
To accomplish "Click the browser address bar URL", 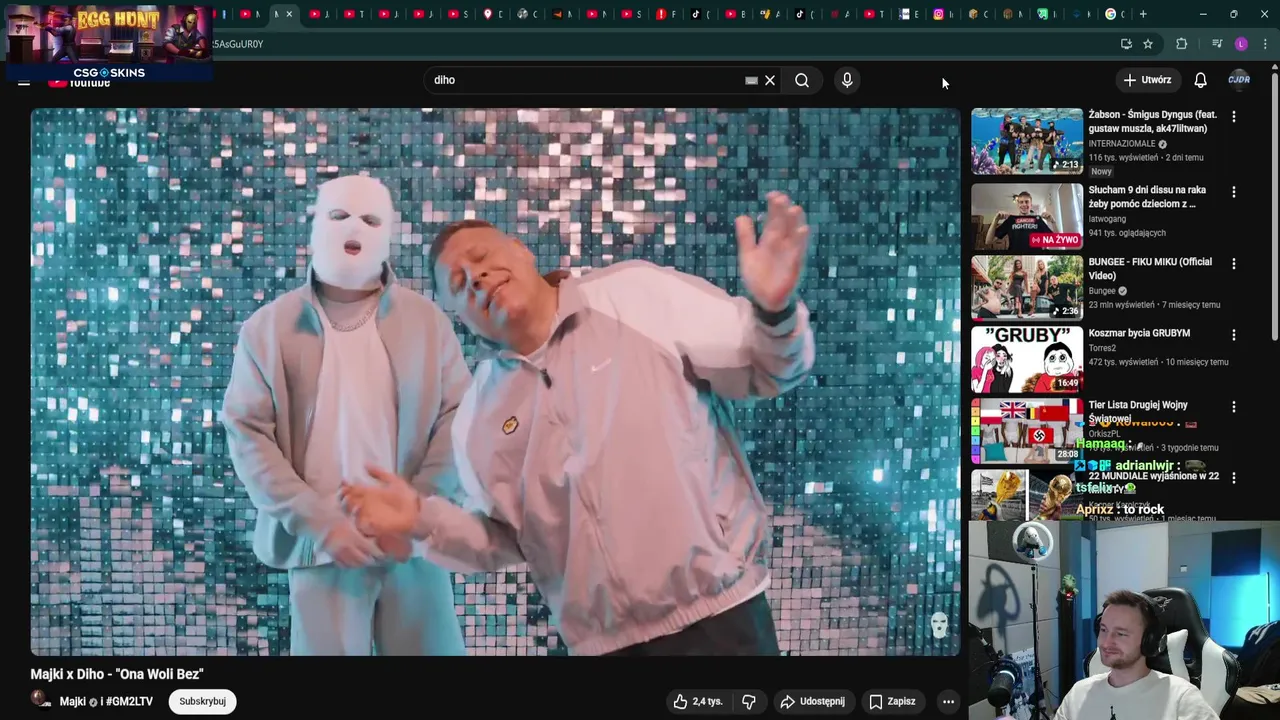I will pyautogui.click(x=238, y=44).
